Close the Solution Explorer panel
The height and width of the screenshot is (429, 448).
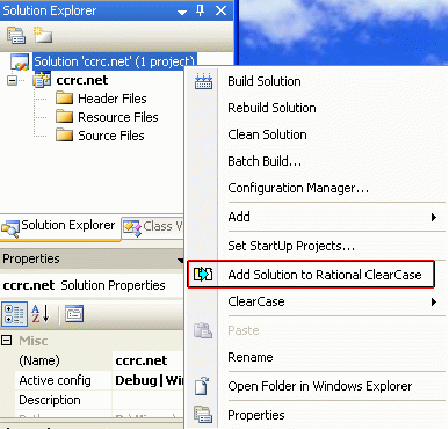click(x=221, y=11)
